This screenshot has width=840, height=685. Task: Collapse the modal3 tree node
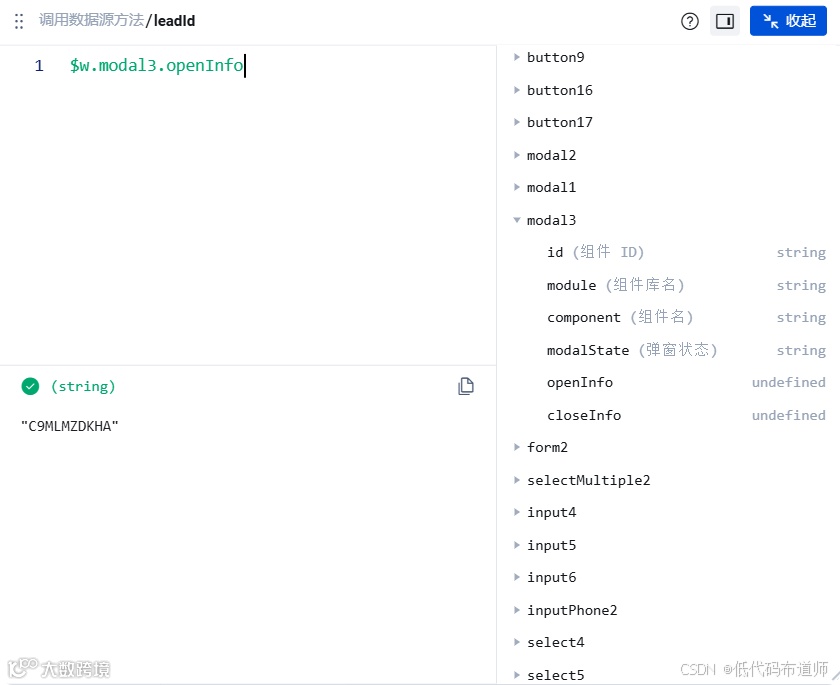point(516,220)
